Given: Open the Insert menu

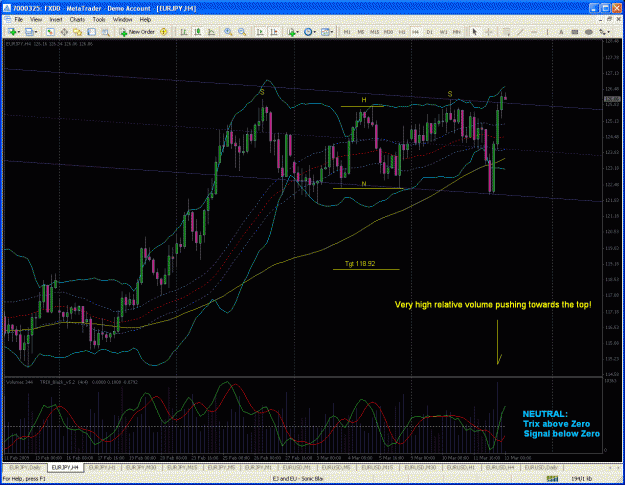Looking at the screenshot, I should coord(56,20).
